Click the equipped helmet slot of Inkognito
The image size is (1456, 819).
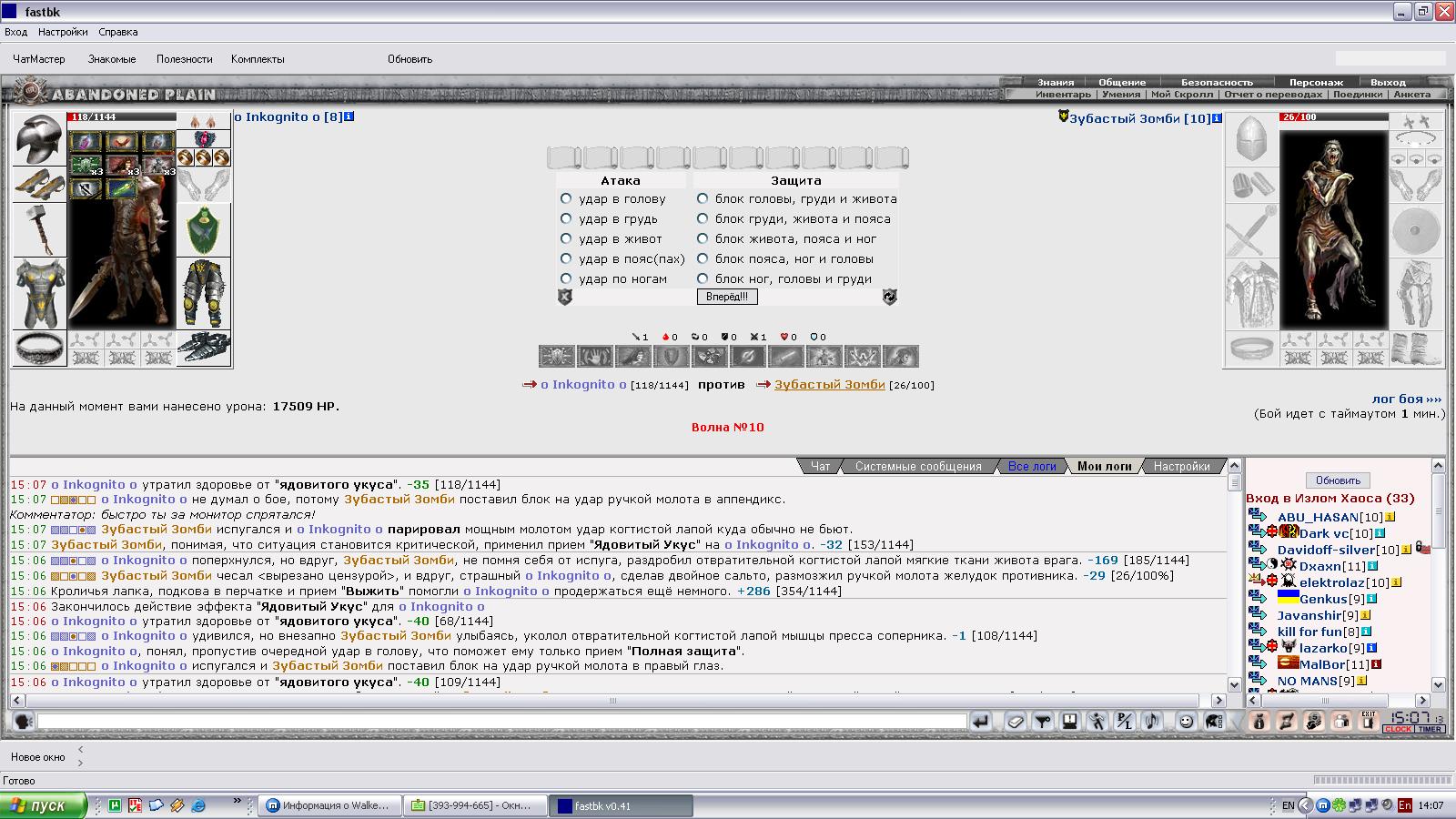tap(39, 138)
